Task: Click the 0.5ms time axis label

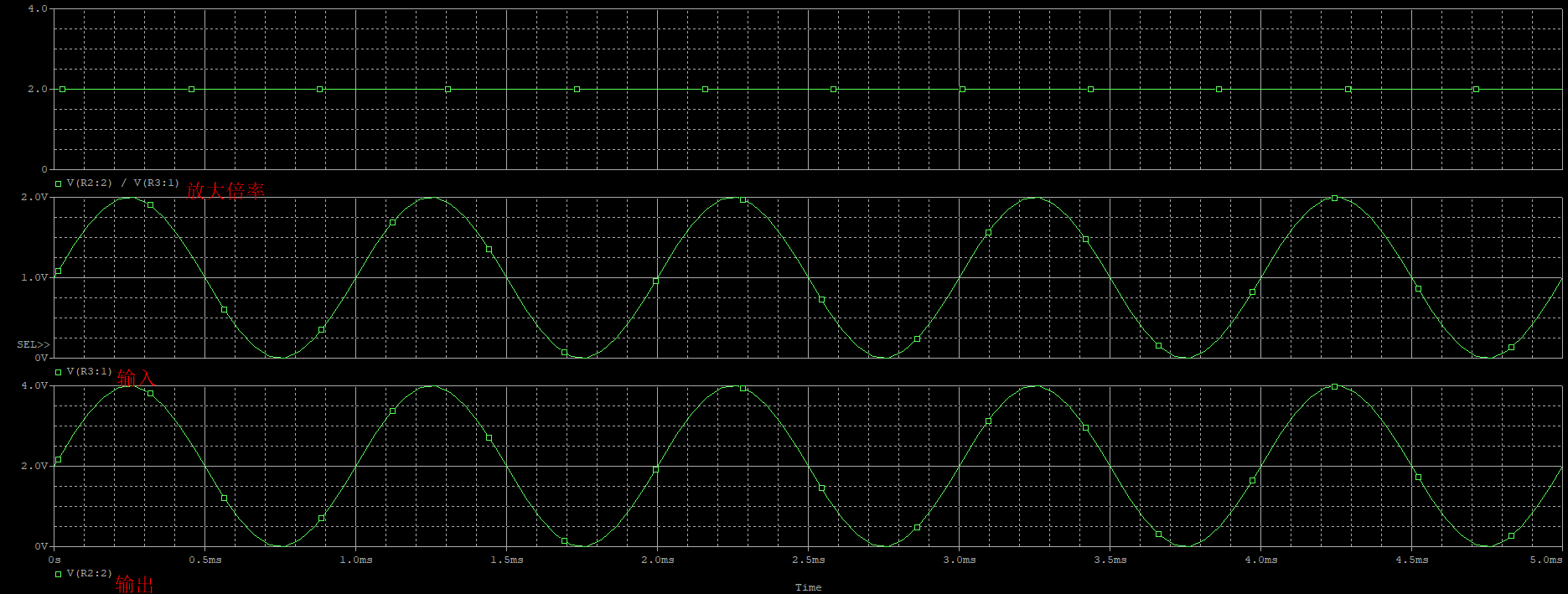Action: click(x=205, y=560)
